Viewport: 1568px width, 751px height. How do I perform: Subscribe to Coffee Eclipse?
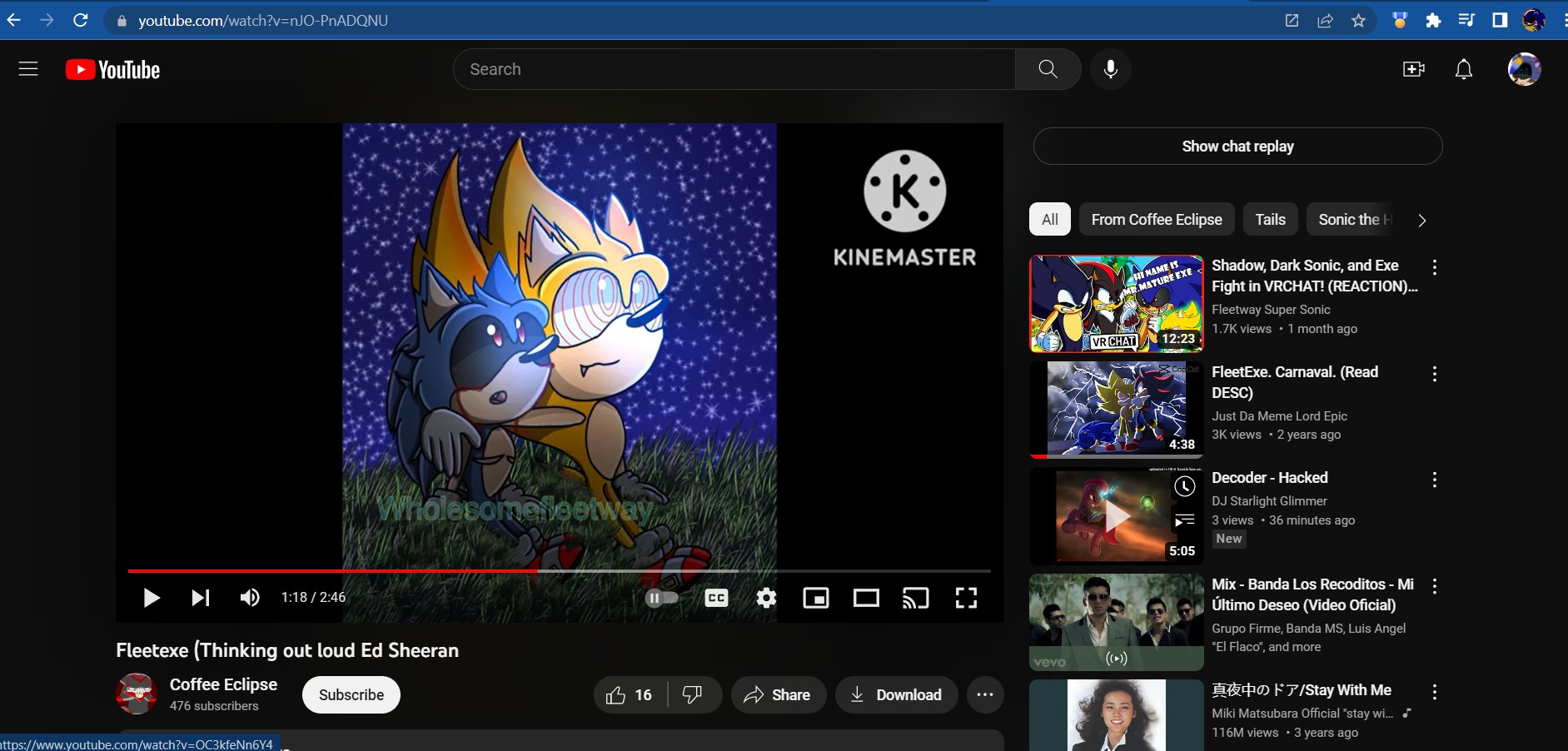pos(351,695)
